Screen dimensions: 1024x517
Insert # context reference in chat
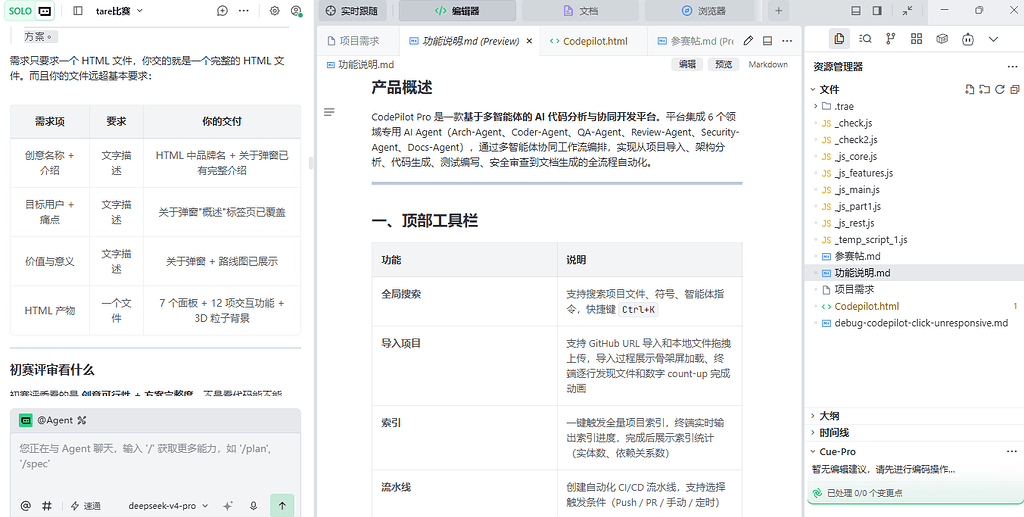pos(47,506)
